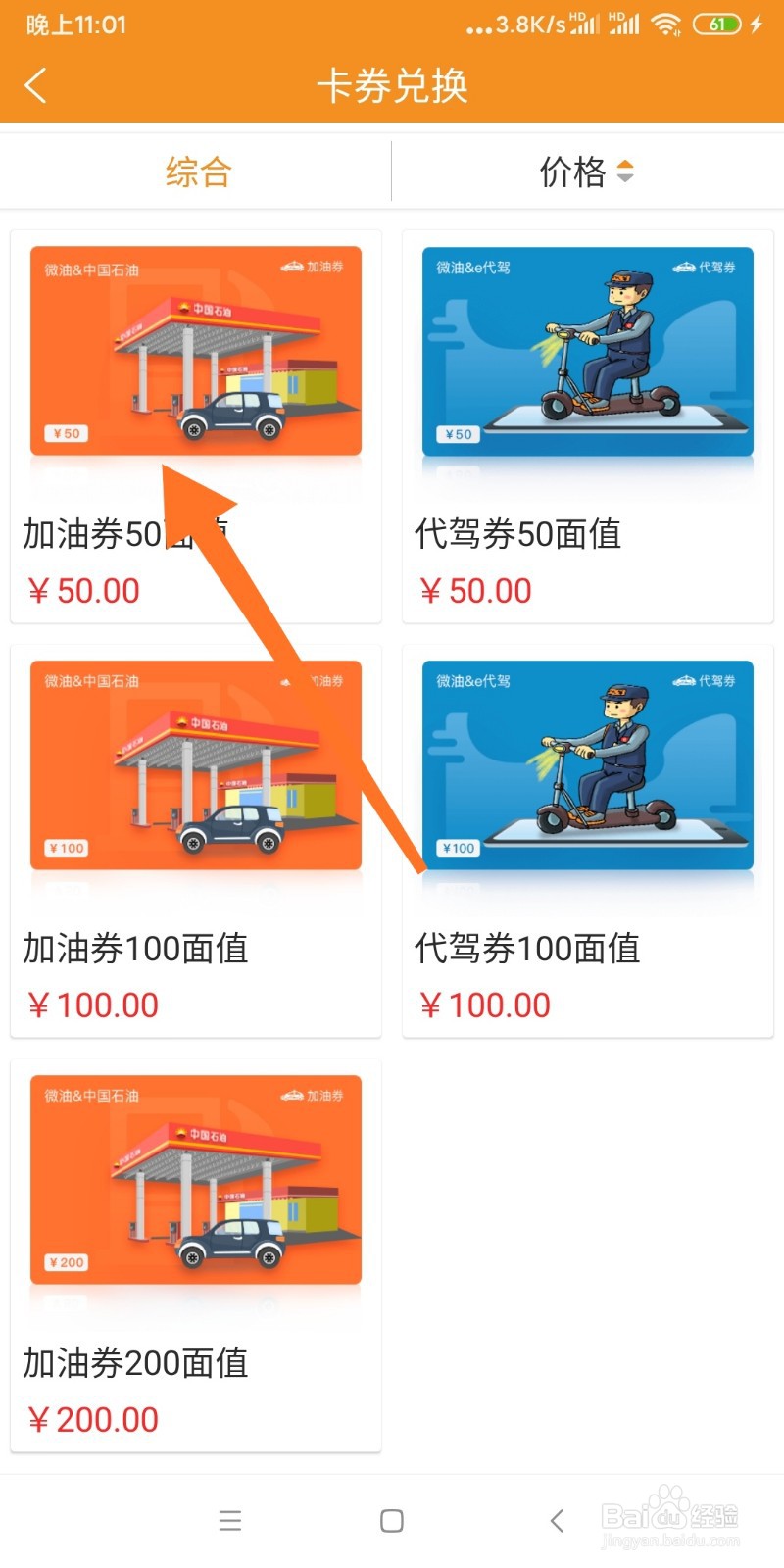Open the 代驾券50面值 card image

[588, 351]
